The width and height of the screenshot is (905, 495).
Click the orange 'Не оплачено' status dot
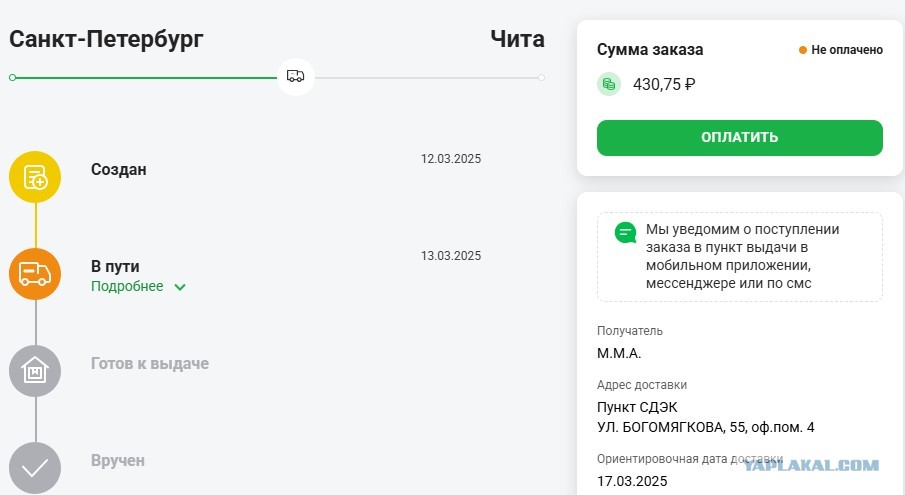(x=802, y=50)
